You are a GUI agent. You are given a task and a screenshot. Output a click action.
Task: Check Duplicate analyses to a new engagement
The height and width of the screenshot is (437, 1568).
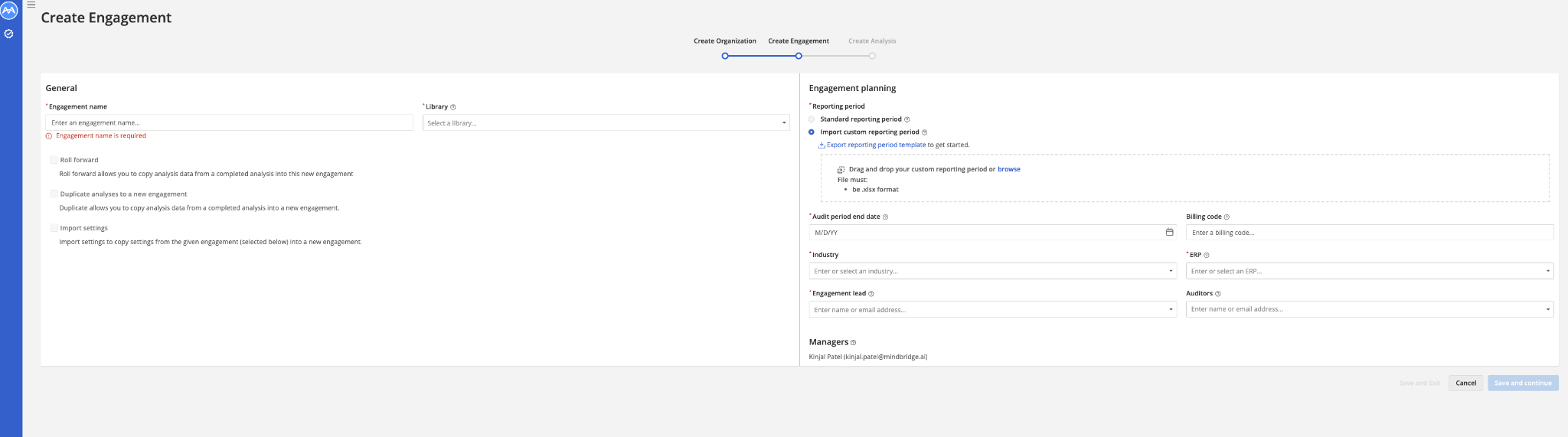[54, 194]
